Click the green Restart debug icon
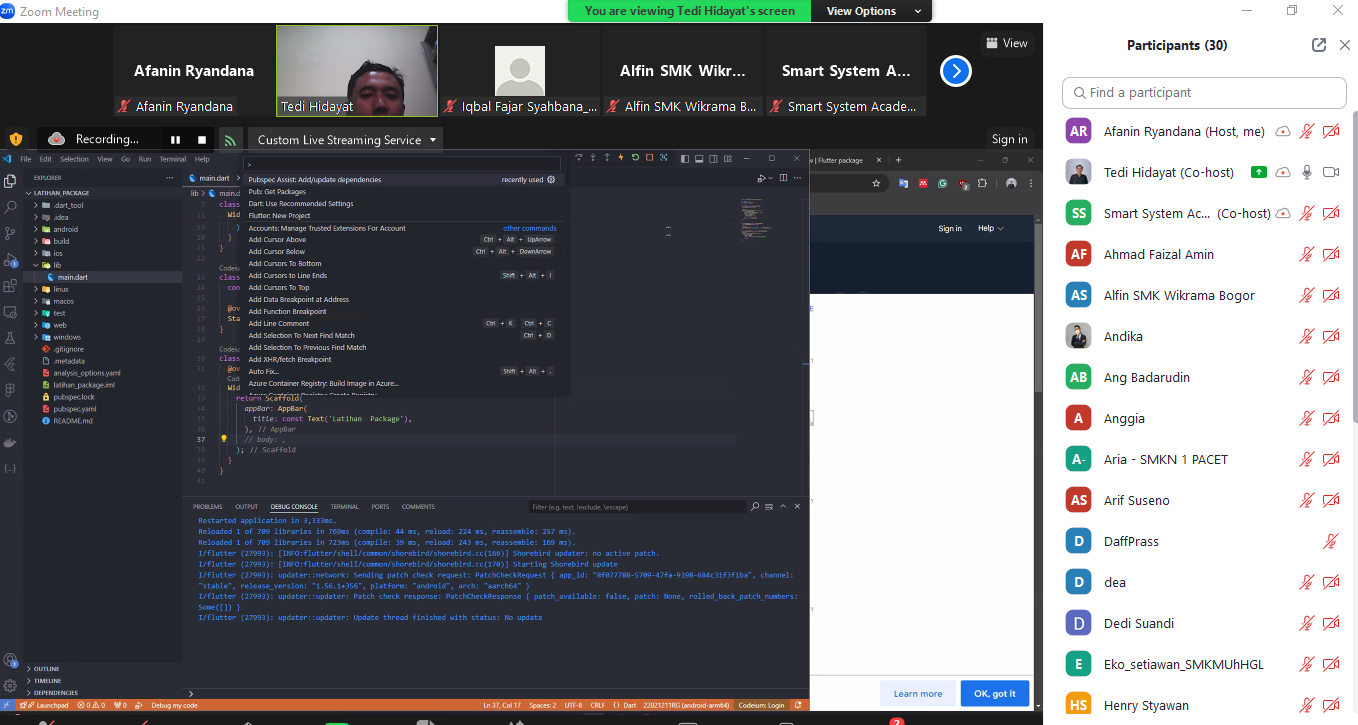 coord(635,157)
